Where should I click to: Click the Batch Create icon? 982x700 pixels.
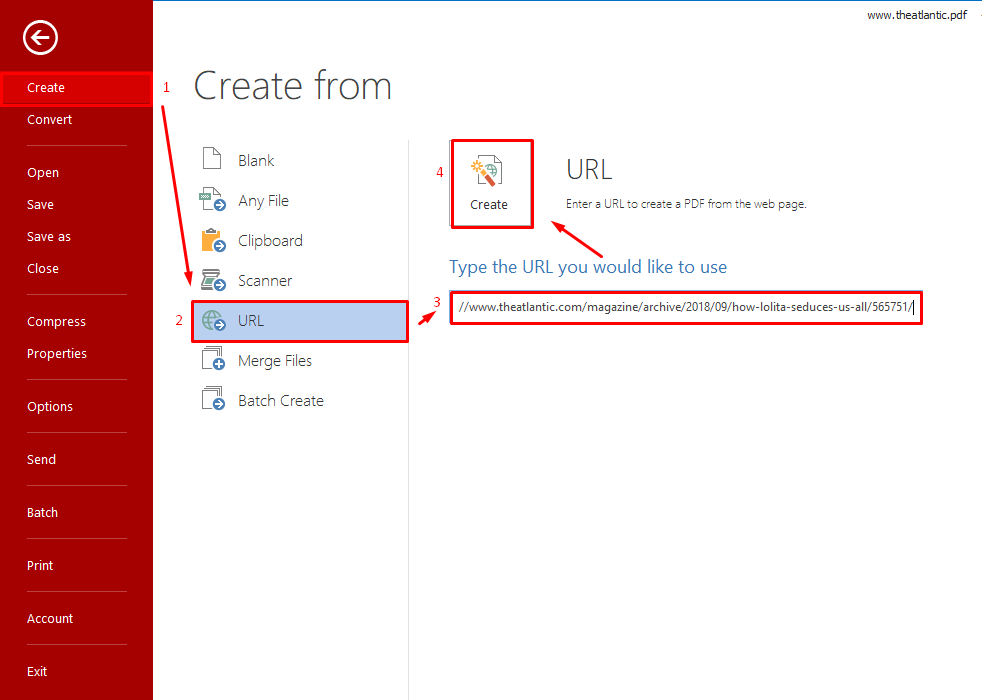pos(213,399)
